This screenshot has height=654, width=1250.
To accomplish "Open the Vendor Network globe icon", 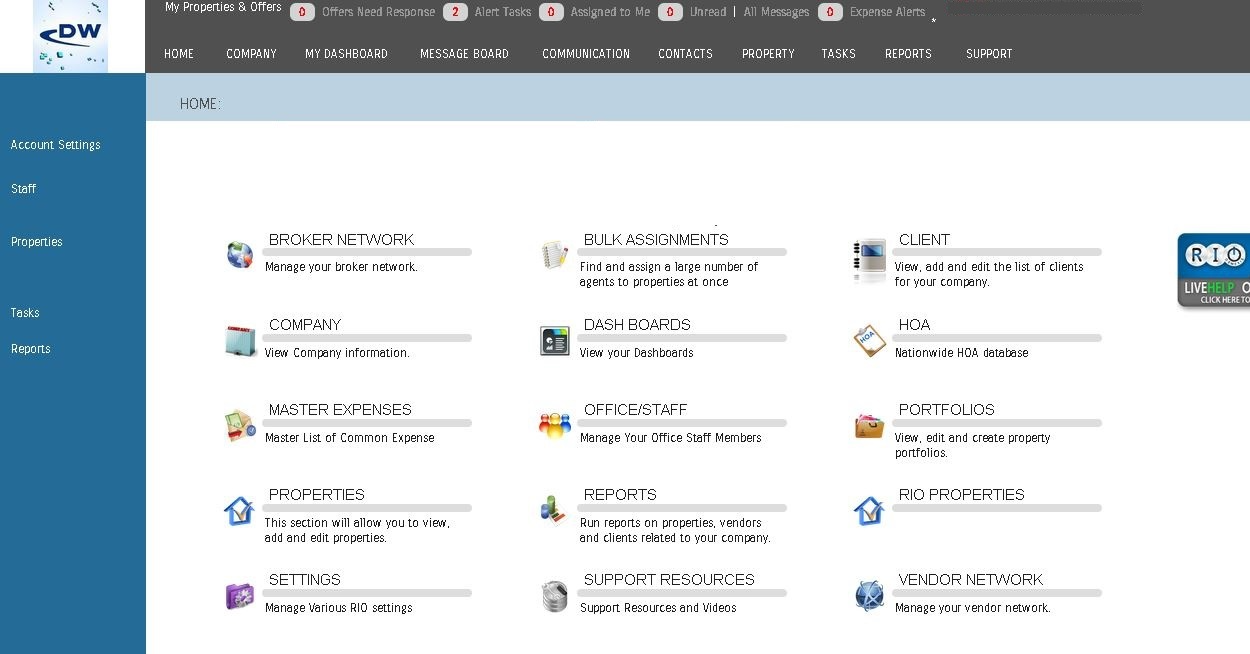I will [868, 595].
